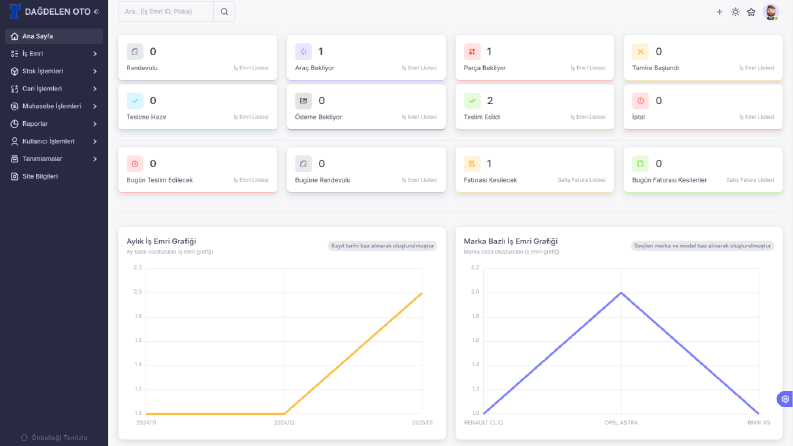Click the Teslim Edildi count 2

click(490, 101)
